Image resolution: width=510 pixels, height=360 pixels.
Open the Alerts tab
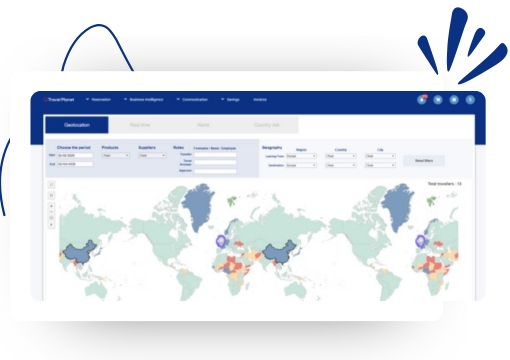(x=203, y=125)
